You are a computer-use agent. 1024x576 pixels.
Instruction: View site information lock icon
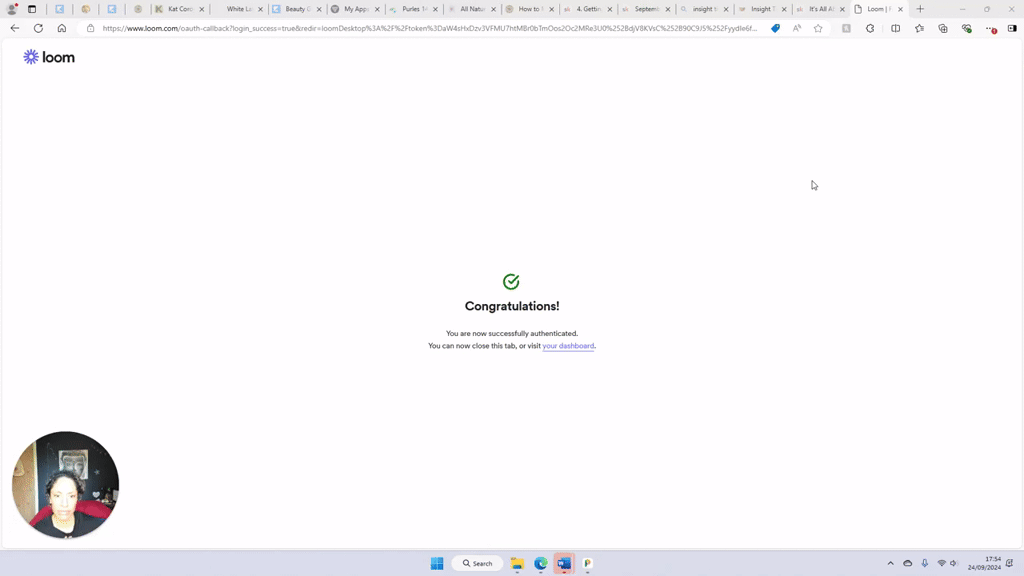point(91,28)
